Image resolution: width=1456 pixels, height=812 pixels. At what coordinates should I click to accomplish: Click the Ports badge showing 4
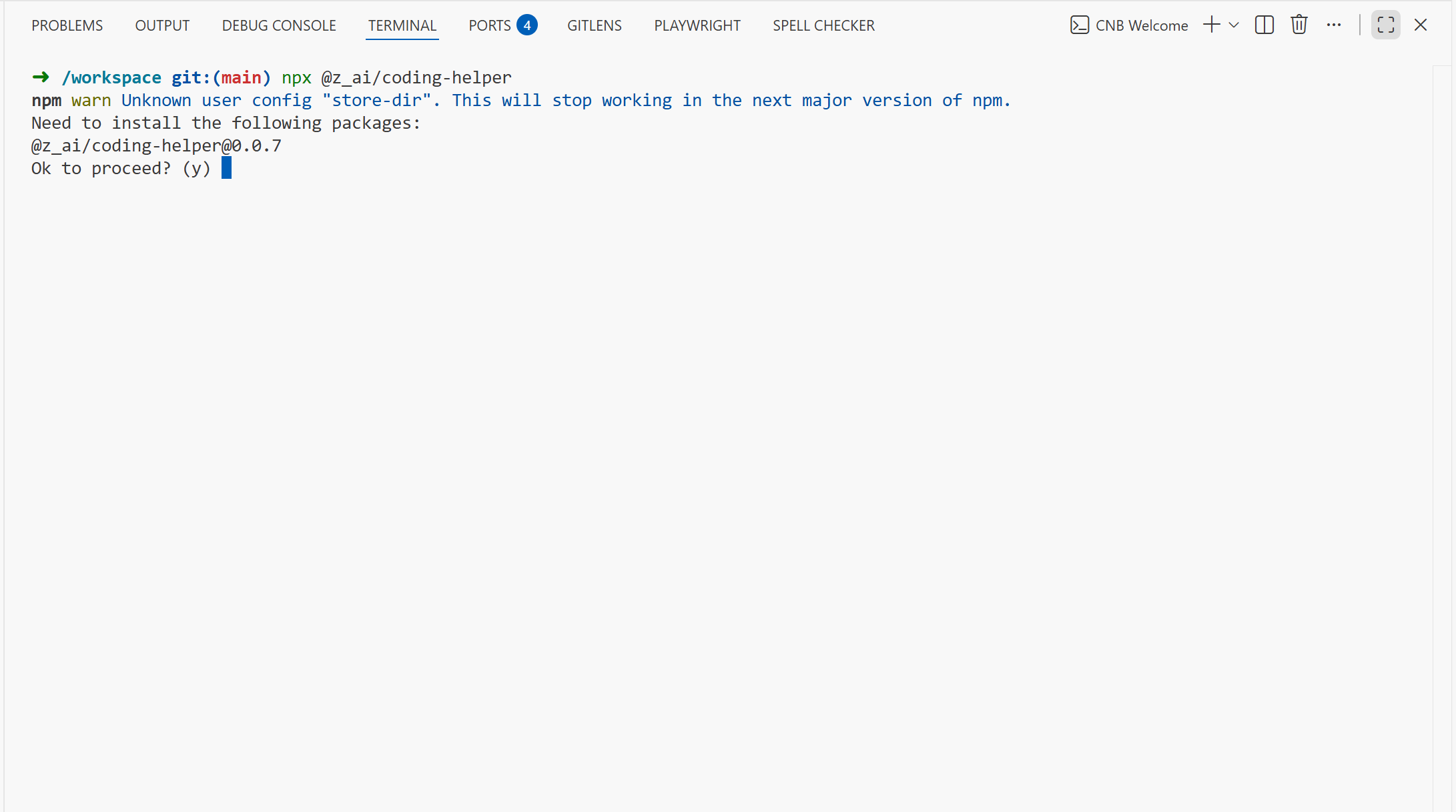pos(527,25)
